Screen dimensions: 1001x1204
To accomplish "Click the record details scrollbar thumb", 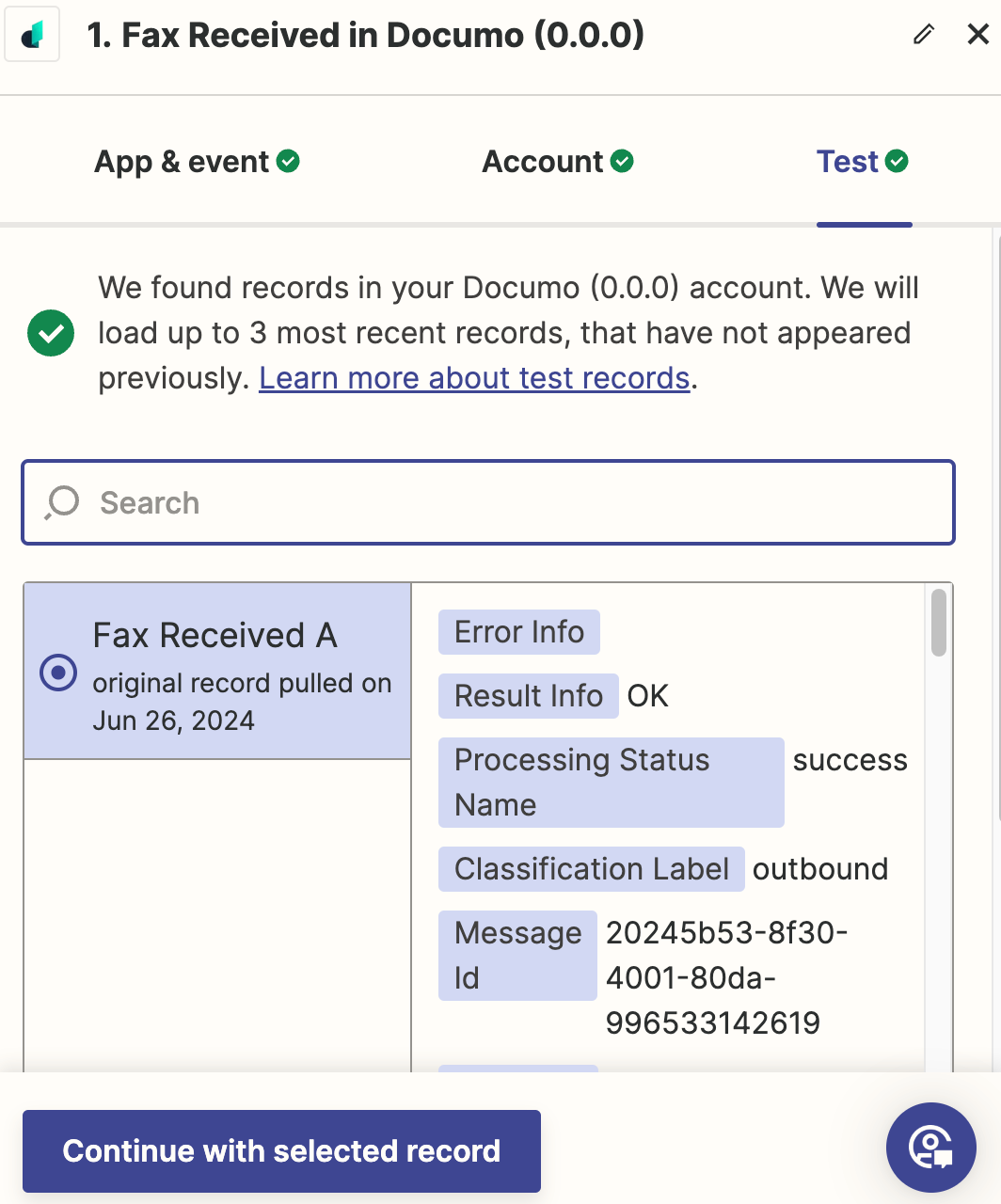I will [938, 623].
